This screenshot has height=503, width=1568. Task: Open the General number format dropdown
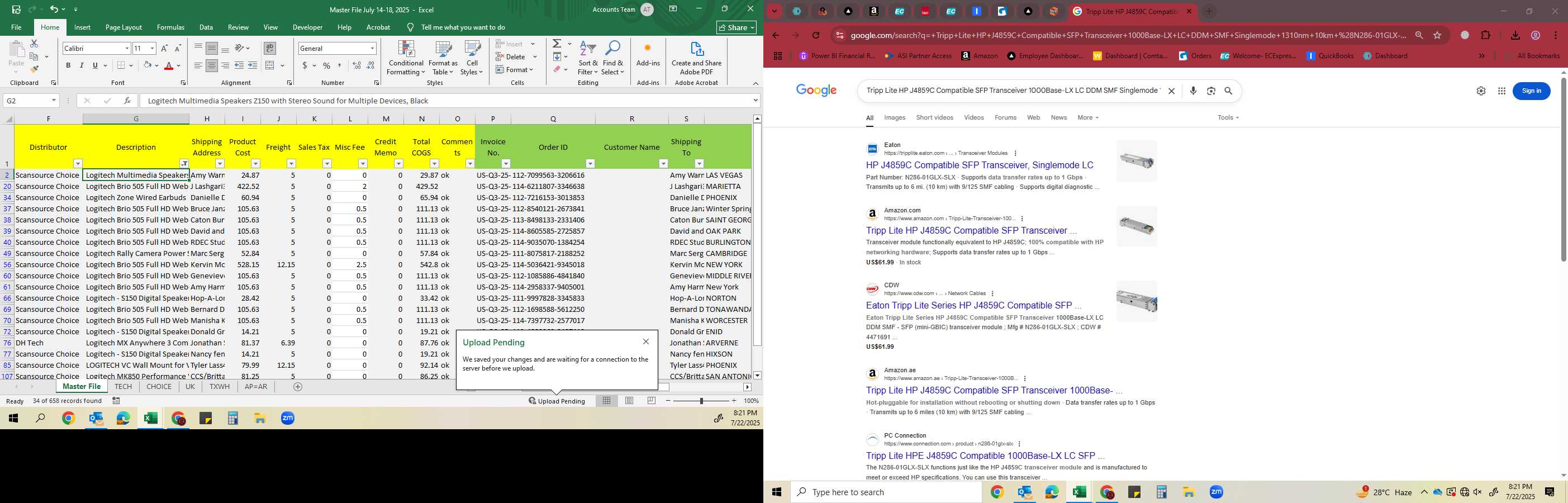point(372,48)
